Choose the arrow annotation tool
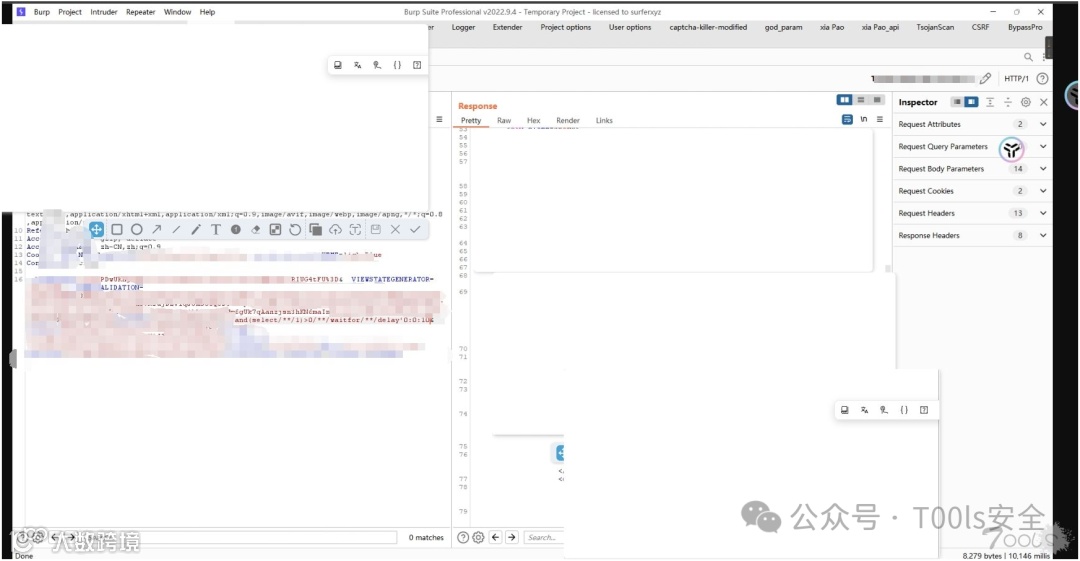 (x=156, y=230)
